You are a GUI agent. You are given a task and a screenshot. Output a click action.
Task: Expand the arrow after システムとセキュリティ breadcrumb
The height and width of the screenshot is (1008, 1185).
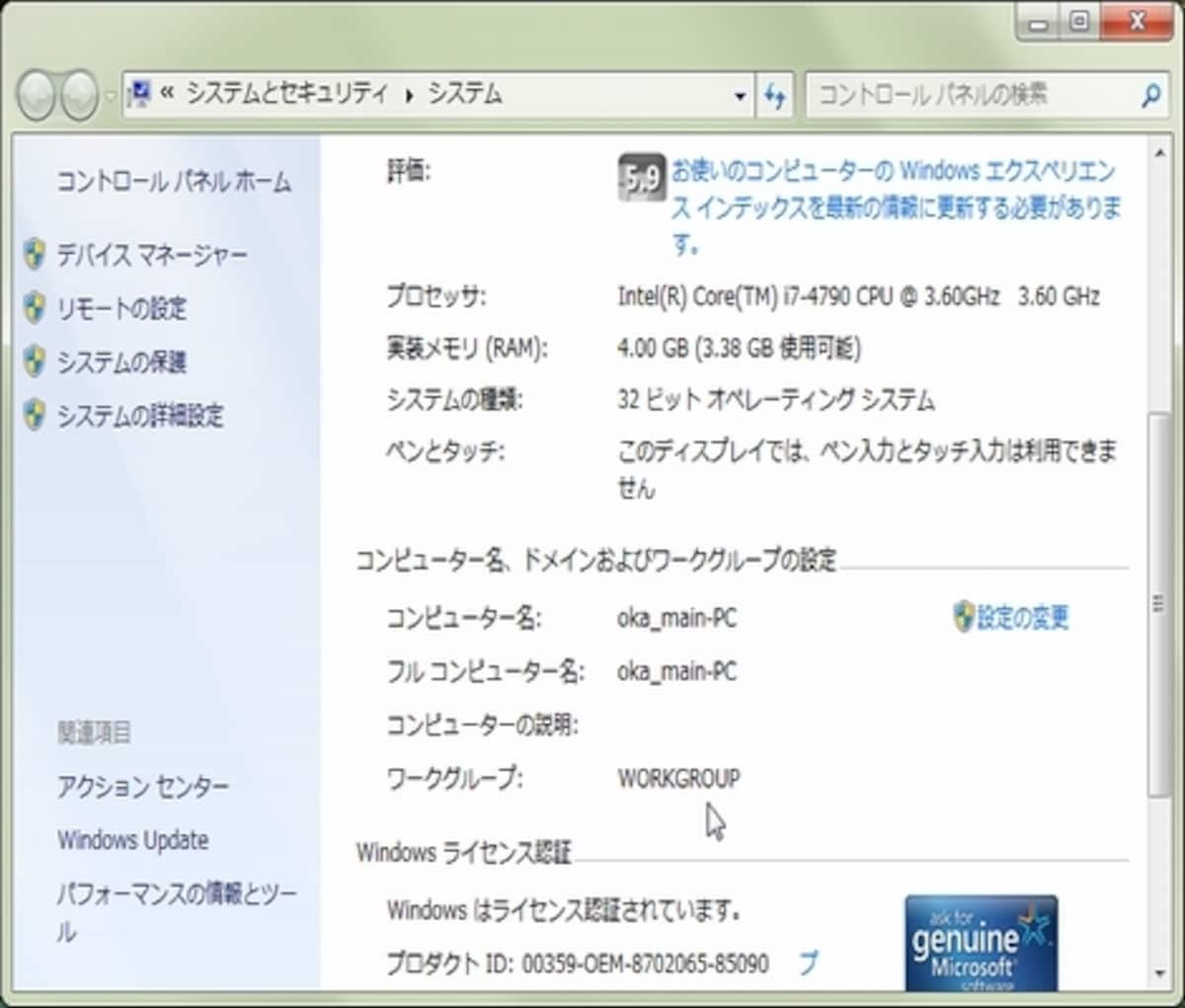[x=410, y=95]
